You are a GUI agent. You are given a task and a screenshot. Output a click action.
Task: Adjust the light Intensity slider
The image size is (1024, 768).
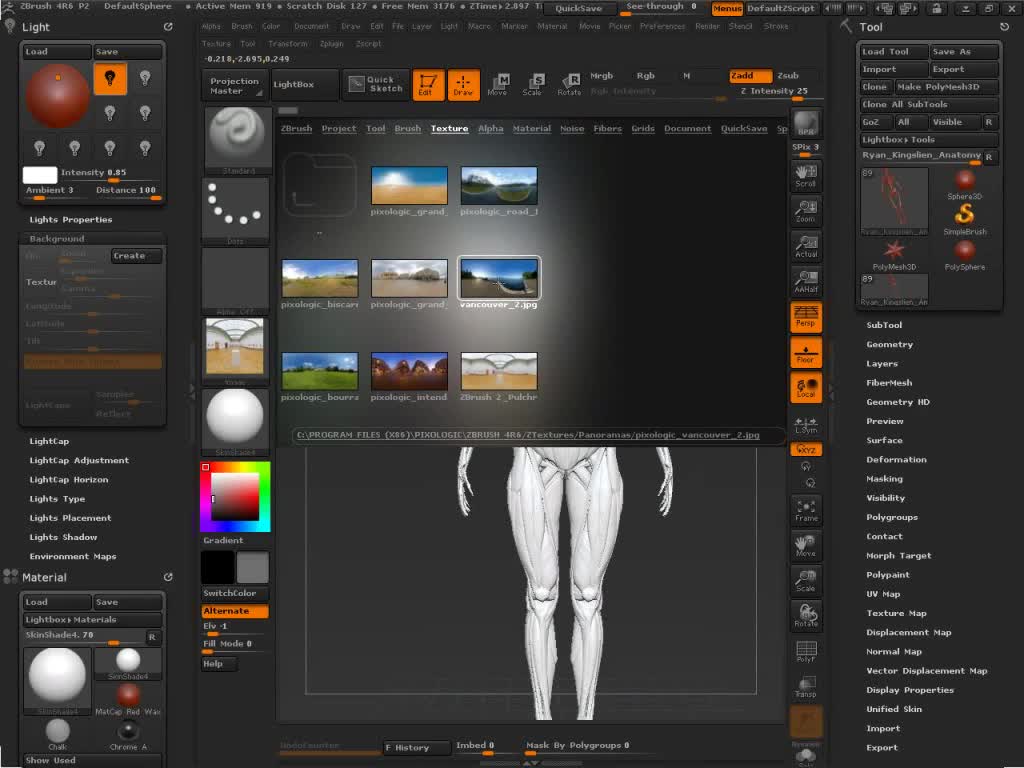click(110, 174)
